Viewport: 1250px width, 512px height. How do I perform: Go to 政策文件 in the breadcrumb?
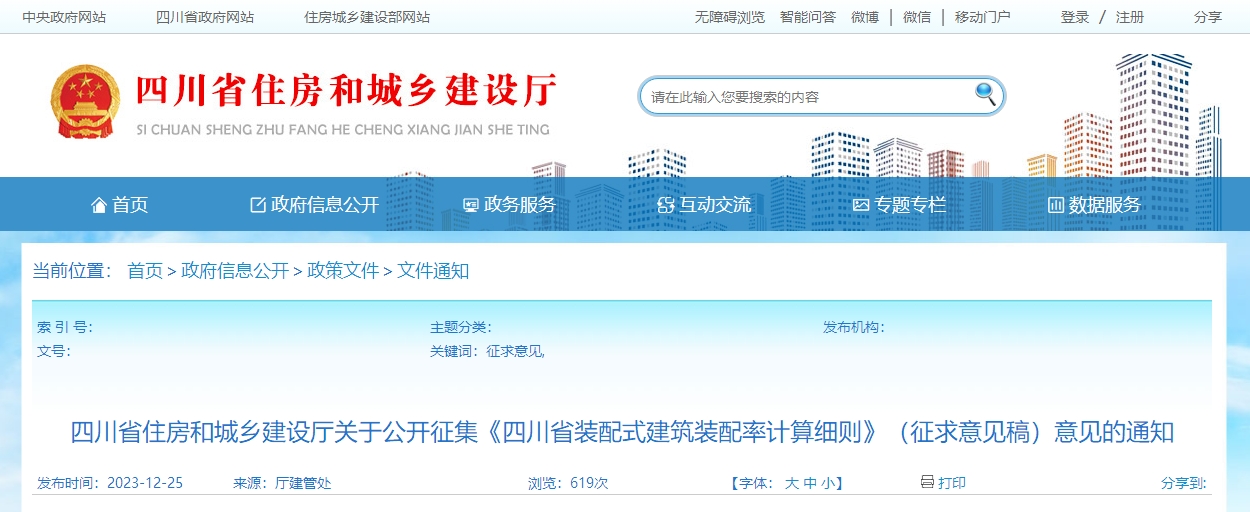pyautogui.click(x=343, y=271)
